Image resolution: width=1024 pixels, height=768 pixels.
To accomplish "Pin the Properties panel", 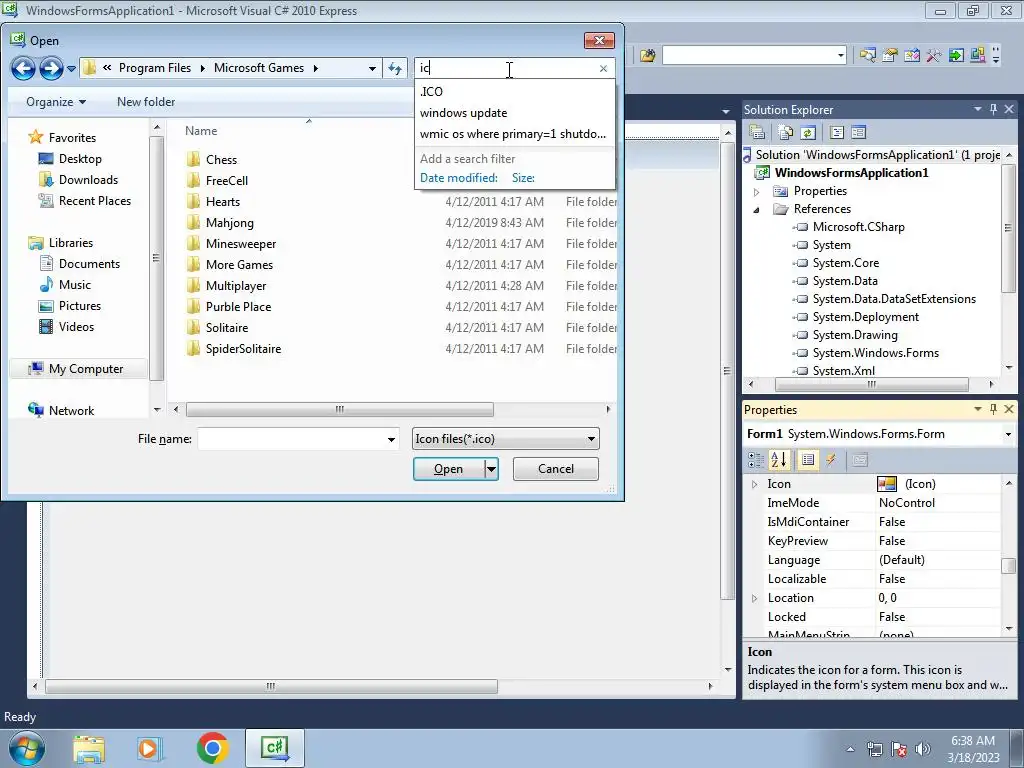I will [x=993, y=409].
